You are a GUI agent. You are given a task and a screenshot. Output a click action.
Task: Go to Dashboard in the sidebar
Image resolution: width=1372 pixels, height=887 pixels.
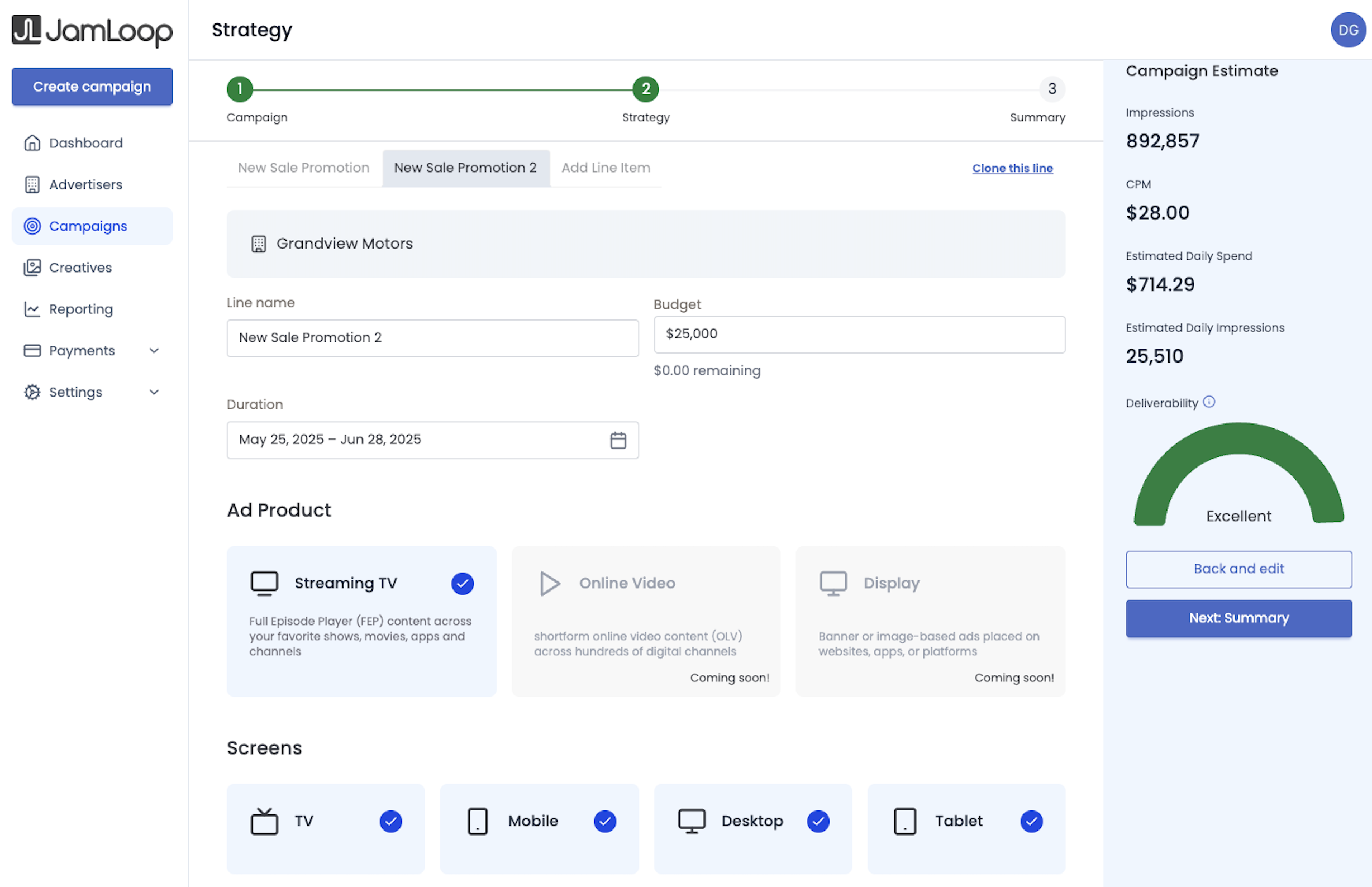[92, 143]
